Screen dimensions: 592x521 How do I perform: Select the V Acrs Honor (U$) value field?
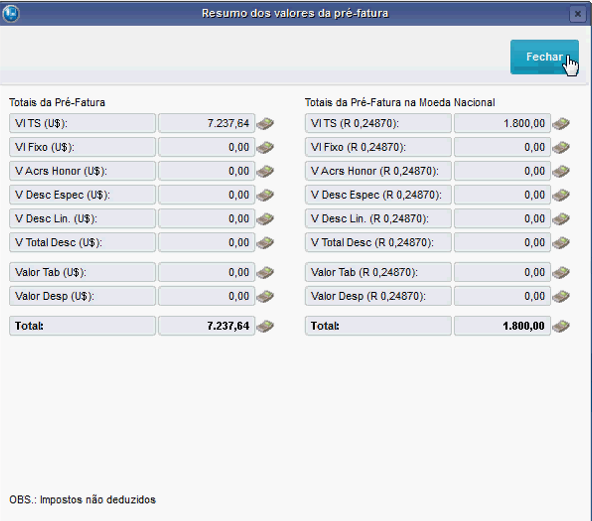coord(207,171)
